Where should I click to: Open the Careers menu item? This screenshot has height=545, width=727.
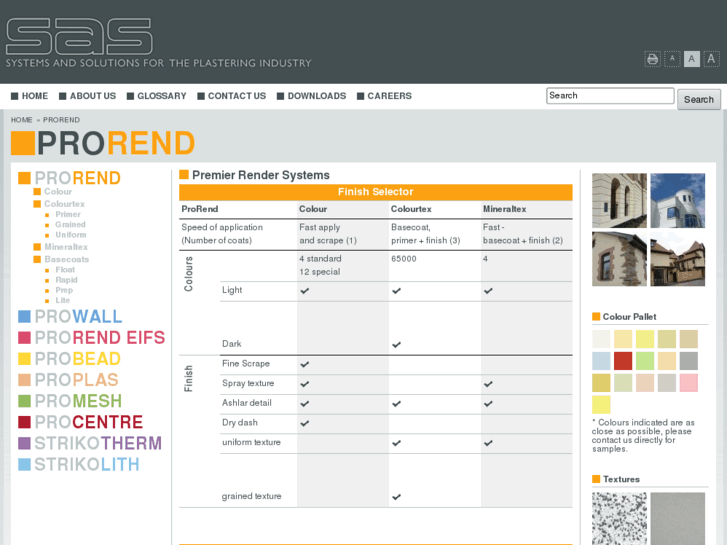pyautogui.click(x=384, y=96)
